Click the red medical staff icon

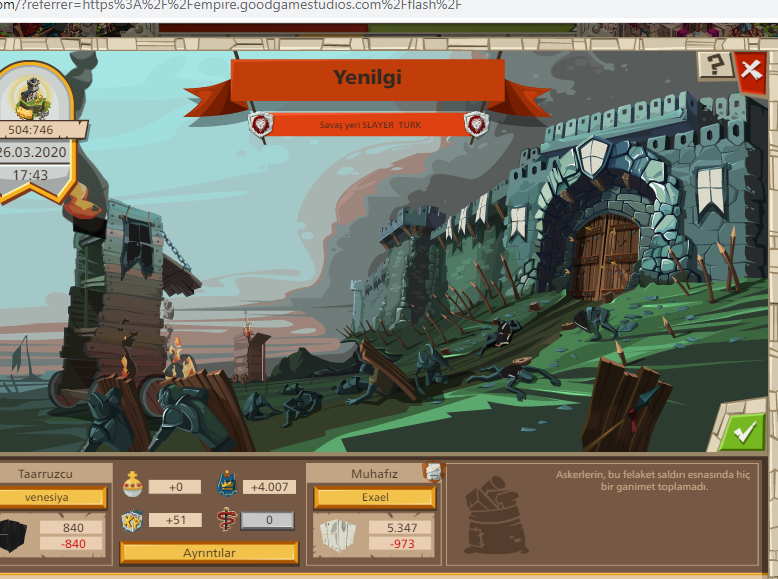[x=226, y=519]
